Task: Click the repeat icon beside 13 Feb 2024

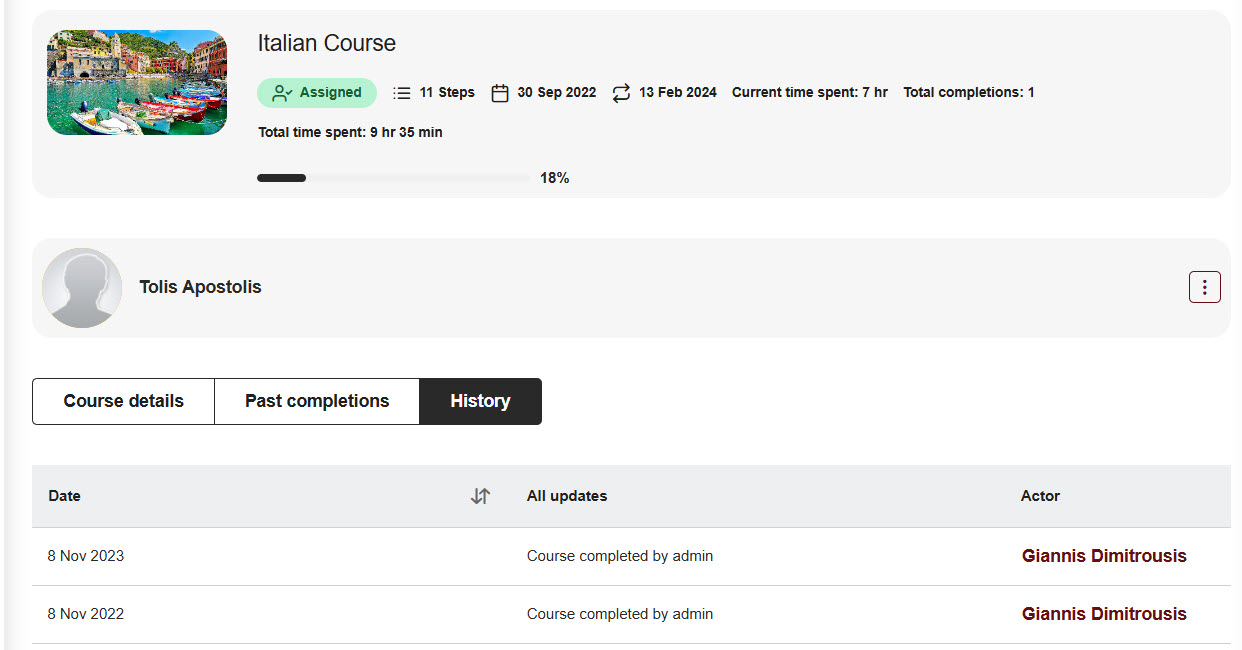Action: [621, 93]
